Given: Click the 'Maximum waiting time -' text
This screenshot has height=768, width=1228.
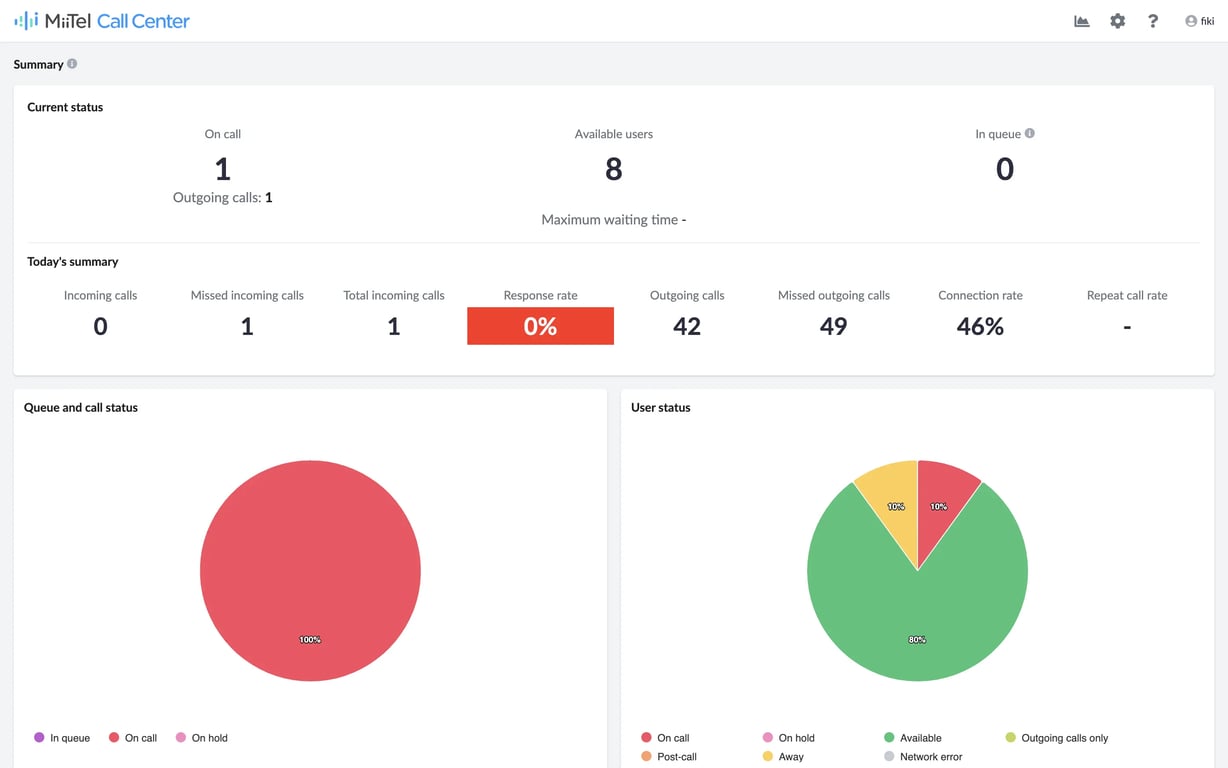Looking at the screenshot, I should pyautogui.click(x=613, y=219).
